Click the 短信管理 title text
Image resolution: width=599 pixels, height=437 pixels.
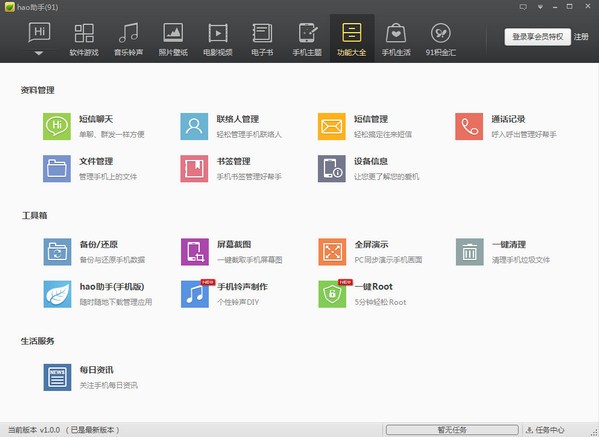click(371, 119)
